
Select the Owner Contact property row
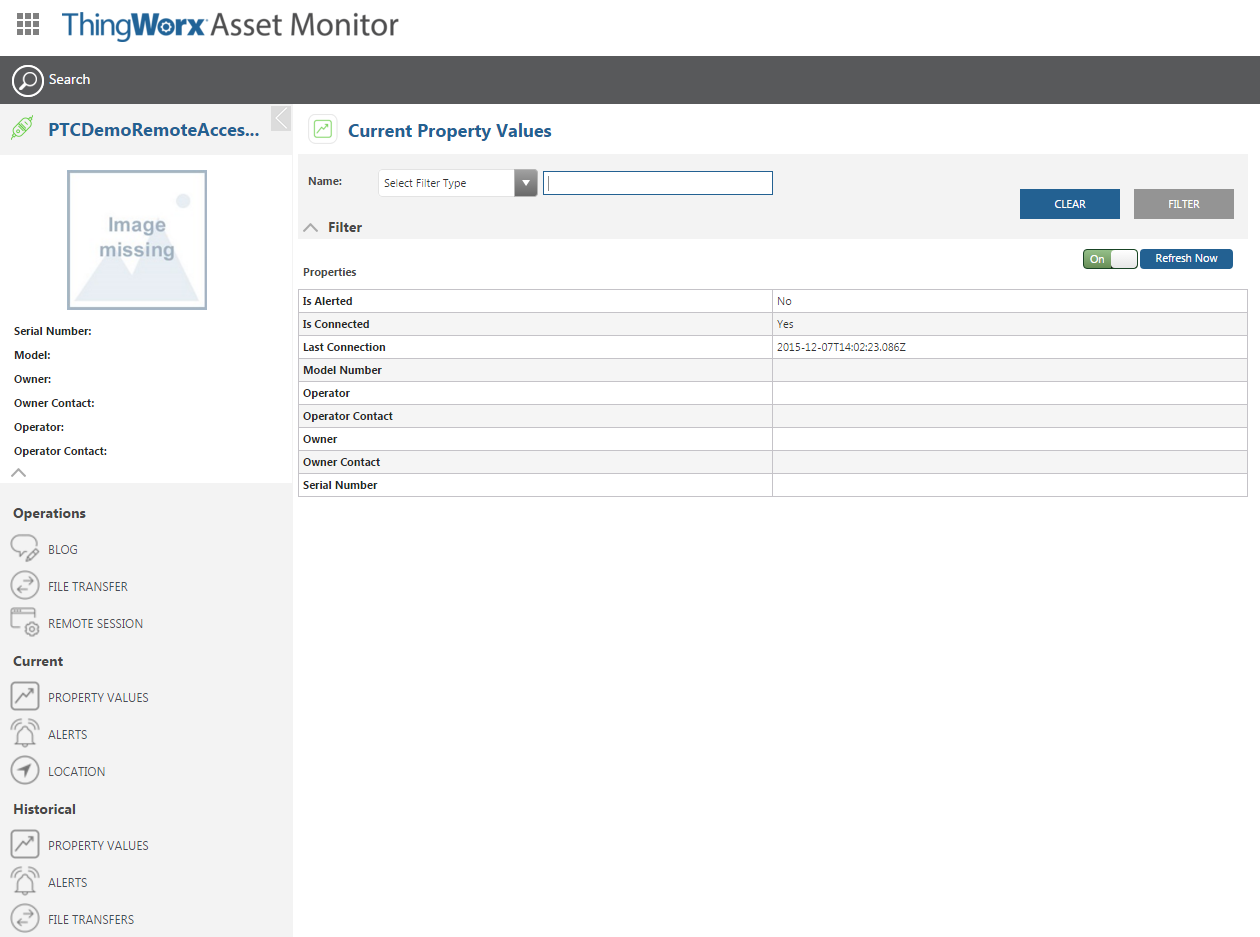(773, 462)
